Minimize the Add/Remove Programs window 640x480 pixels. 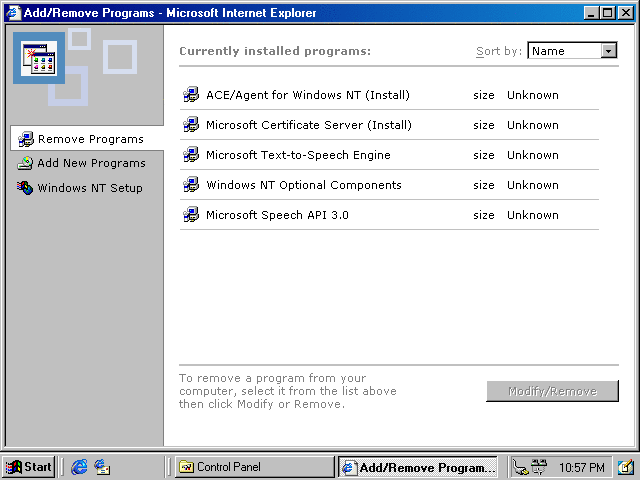[x=591, y=13]
